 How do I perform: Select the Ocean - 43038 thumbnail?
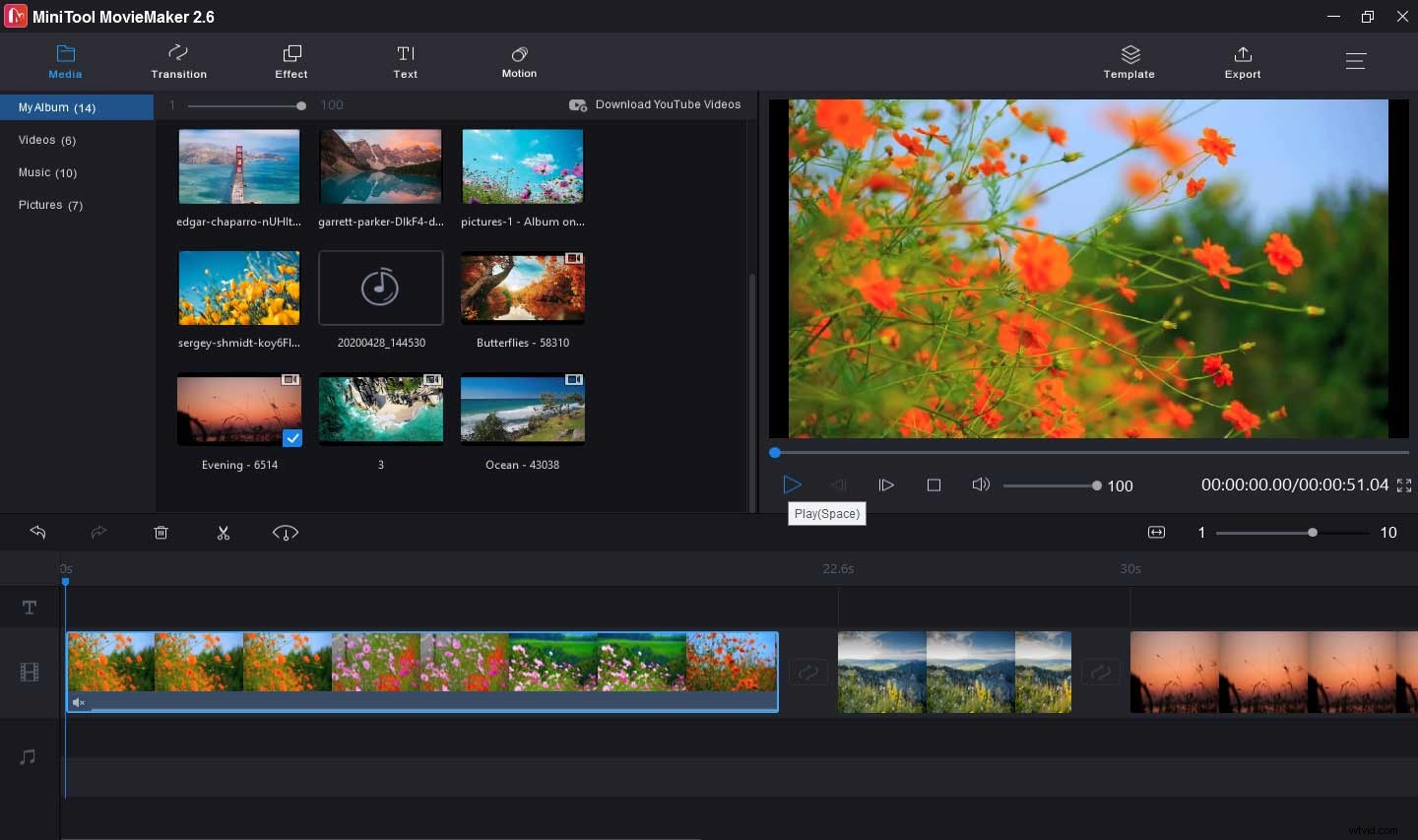tap(522, 410)
